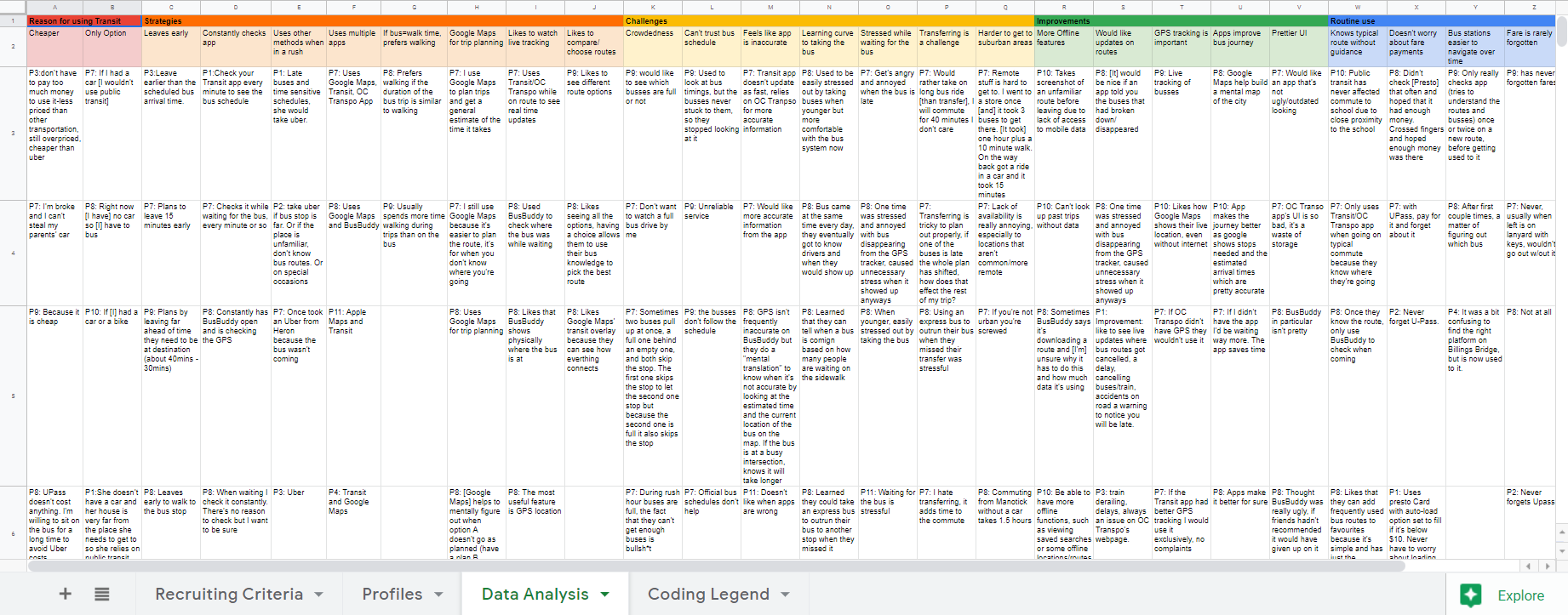Select row 3 header
1568x615 pixels.
coord(13,134)
